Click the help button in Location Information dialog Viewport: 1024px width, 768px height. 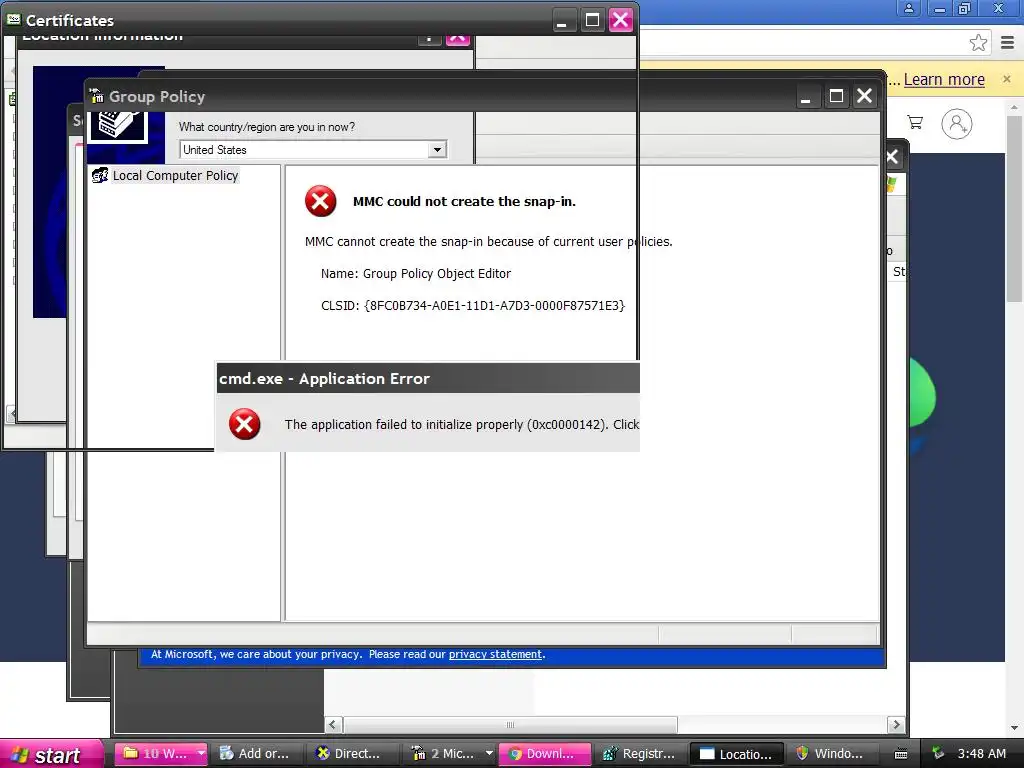429,38
